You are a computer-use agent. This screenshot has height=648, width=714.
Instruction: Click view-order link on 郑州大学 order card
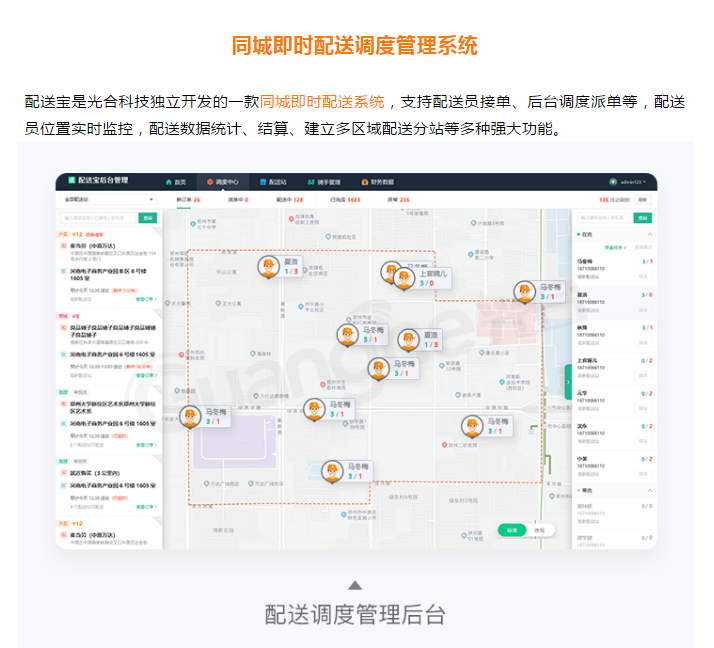tap(146, 445)
